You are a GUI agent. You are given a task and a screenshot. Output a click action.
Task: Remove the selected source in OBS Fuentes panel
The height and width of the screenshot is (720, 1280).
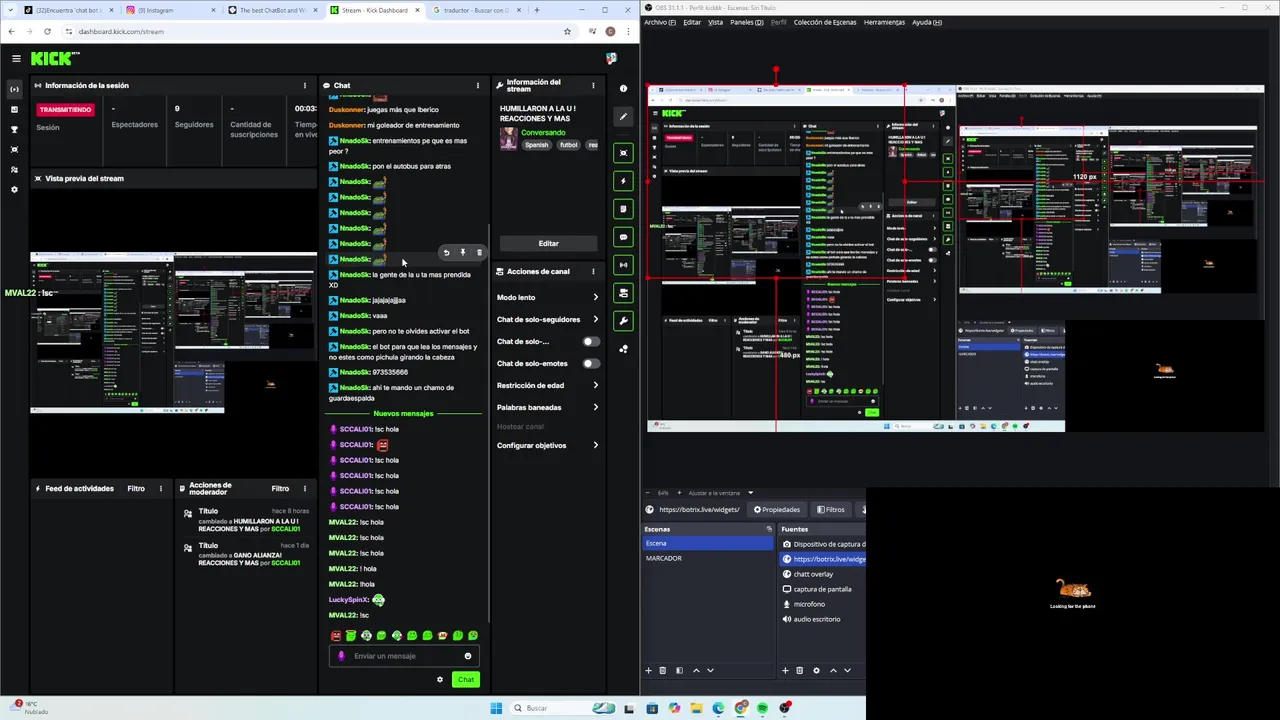pos(799,670)
